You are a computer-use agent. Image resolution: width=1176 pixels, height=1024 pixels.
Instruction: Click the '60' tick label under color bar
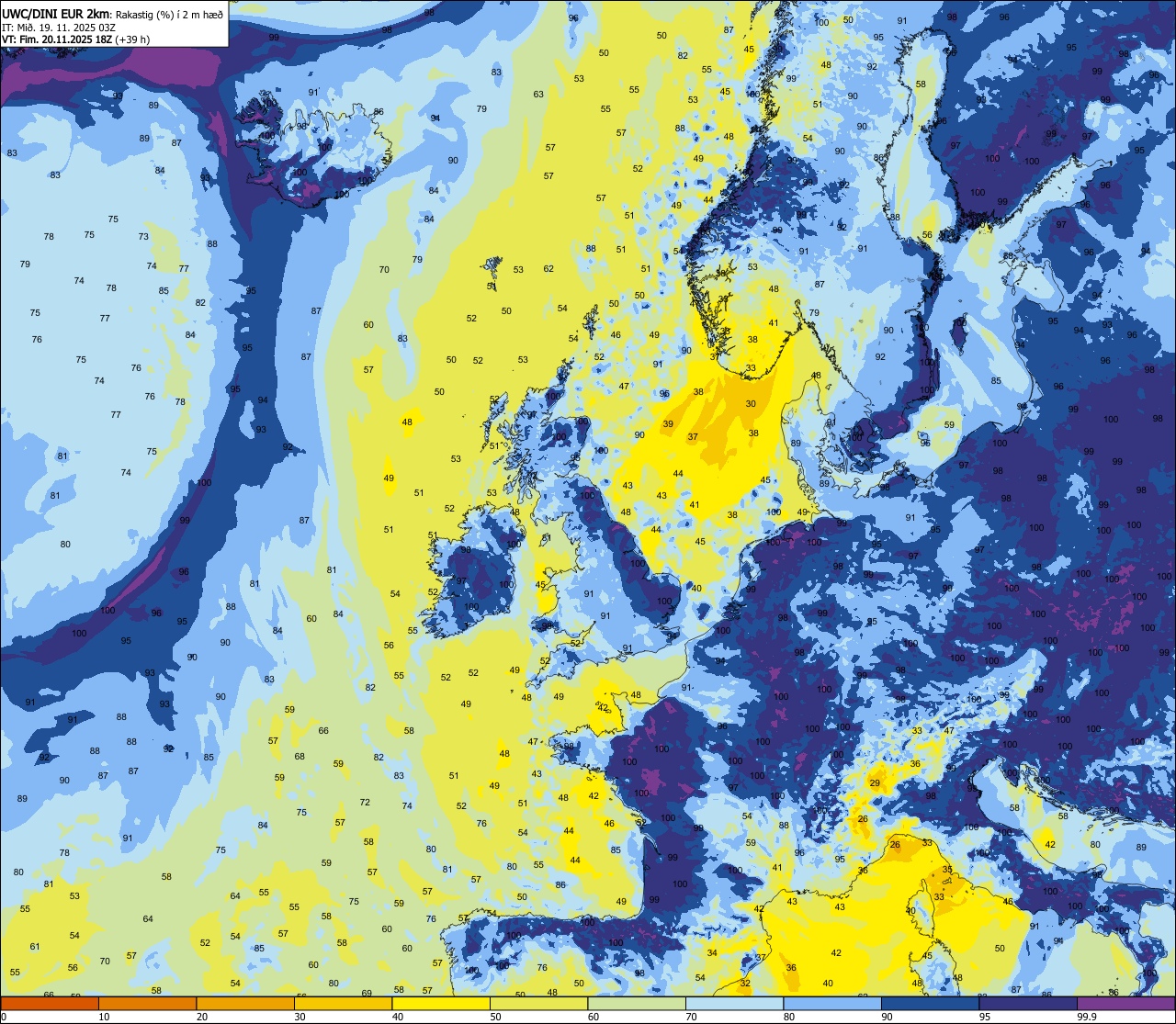[x=594, y=1017]
